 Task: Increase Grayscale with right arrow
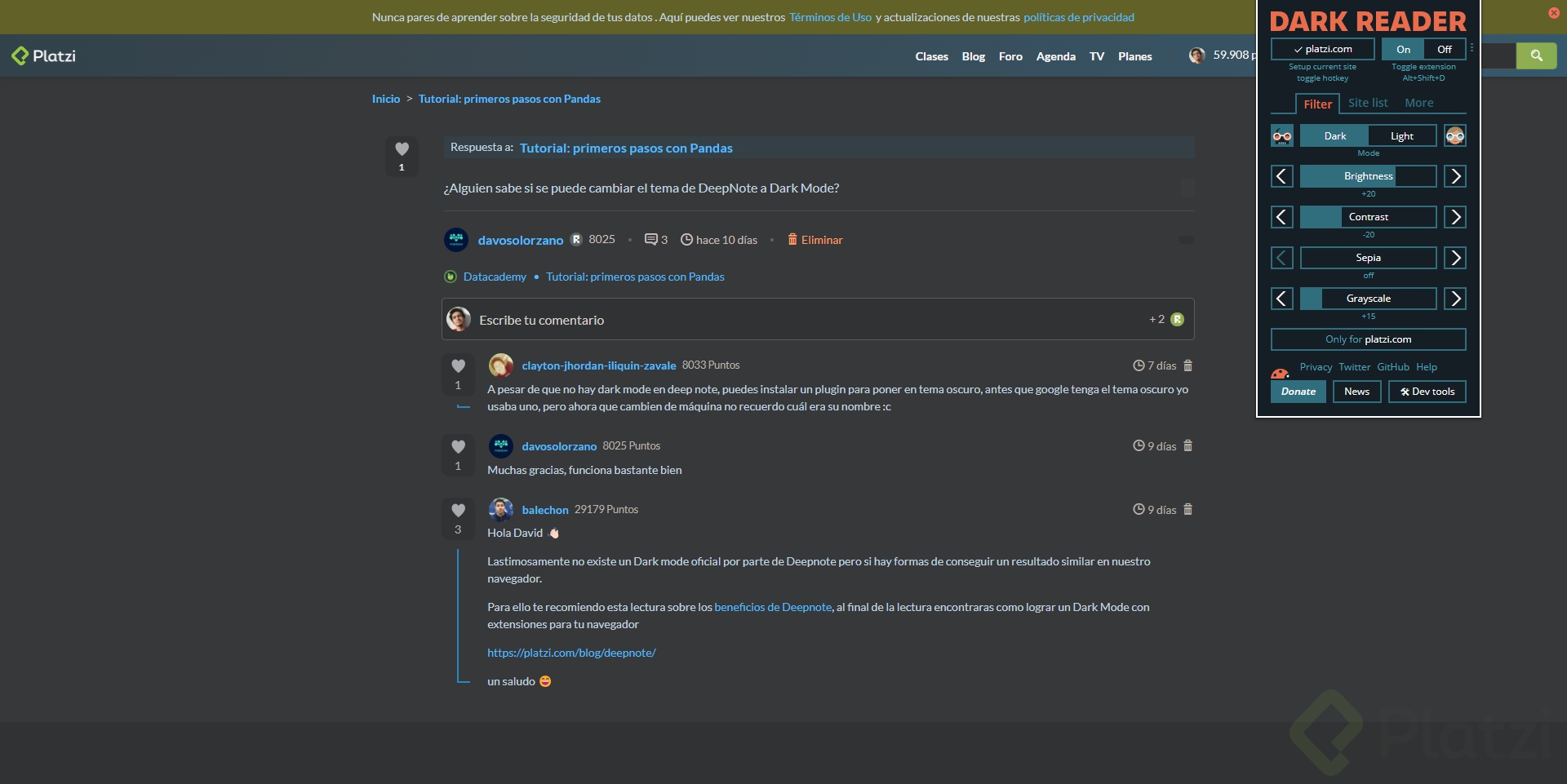(x=1455, y=299)
